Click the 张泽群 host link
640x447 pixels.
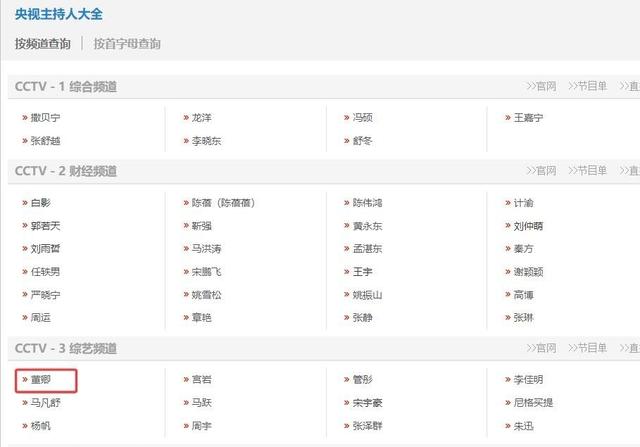pos(367,426)
